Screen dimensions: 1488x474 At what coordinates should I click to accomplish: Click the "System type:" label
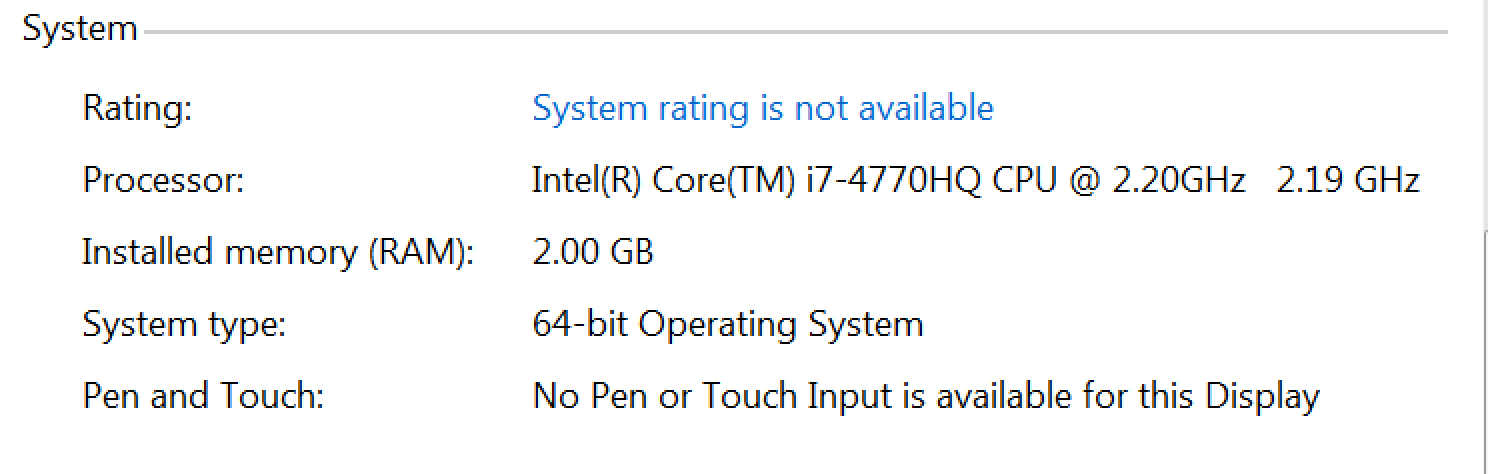[x=184, y=325]
